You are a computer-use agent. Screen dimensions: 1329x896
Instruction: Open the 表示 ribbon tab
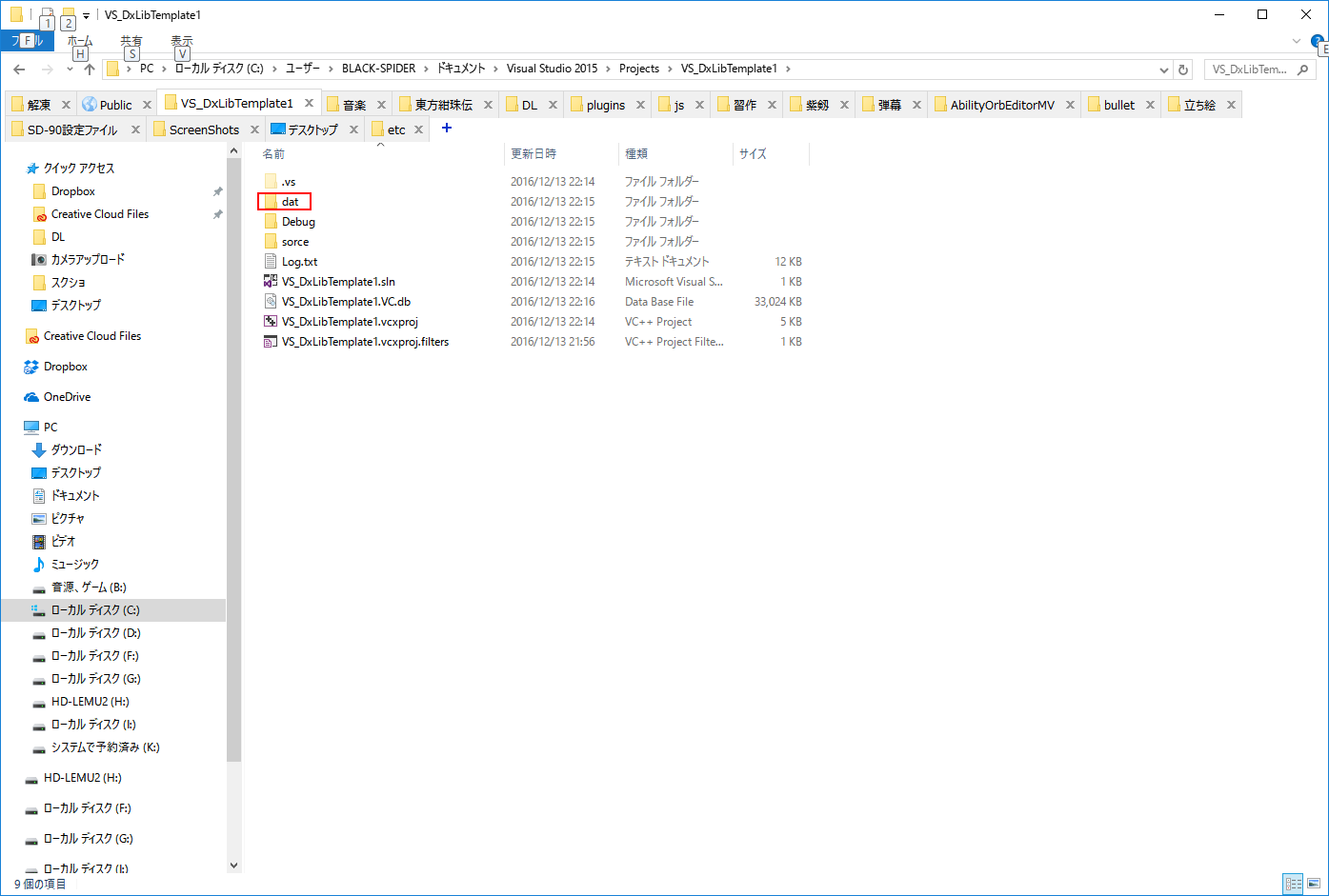181,41
